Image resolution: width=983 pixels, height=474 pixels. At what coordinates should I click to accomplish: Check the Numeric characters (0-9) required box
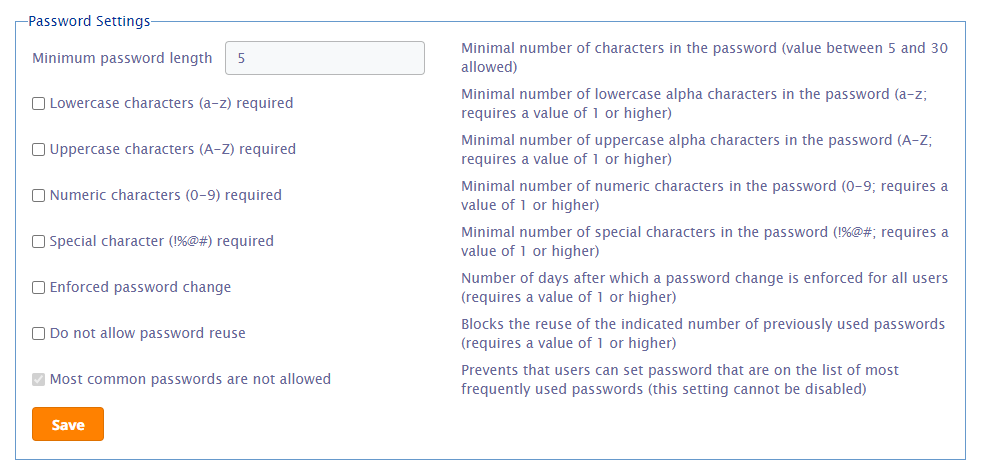tap(39, 195)
